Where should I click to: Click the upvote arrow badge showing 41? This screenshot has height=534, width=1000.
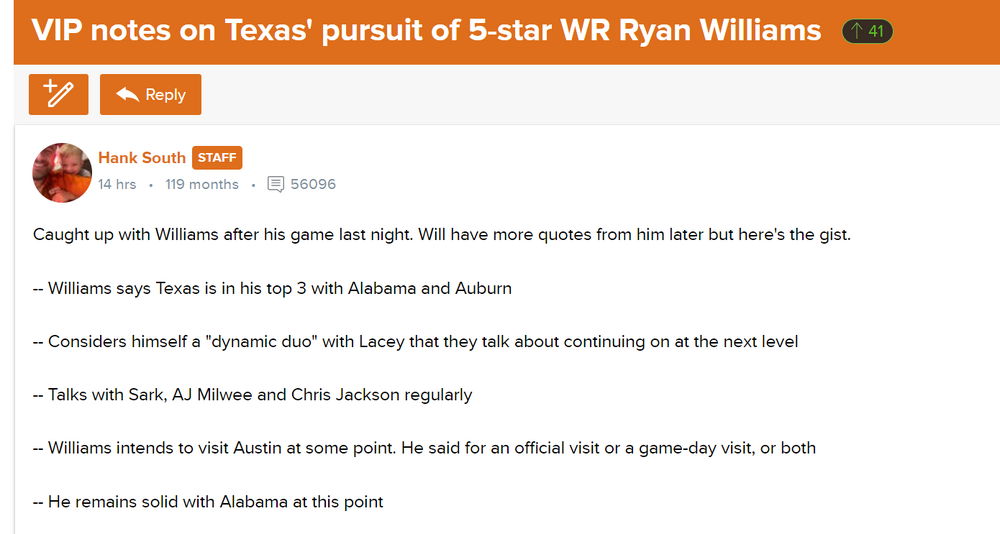click(867, 31)
